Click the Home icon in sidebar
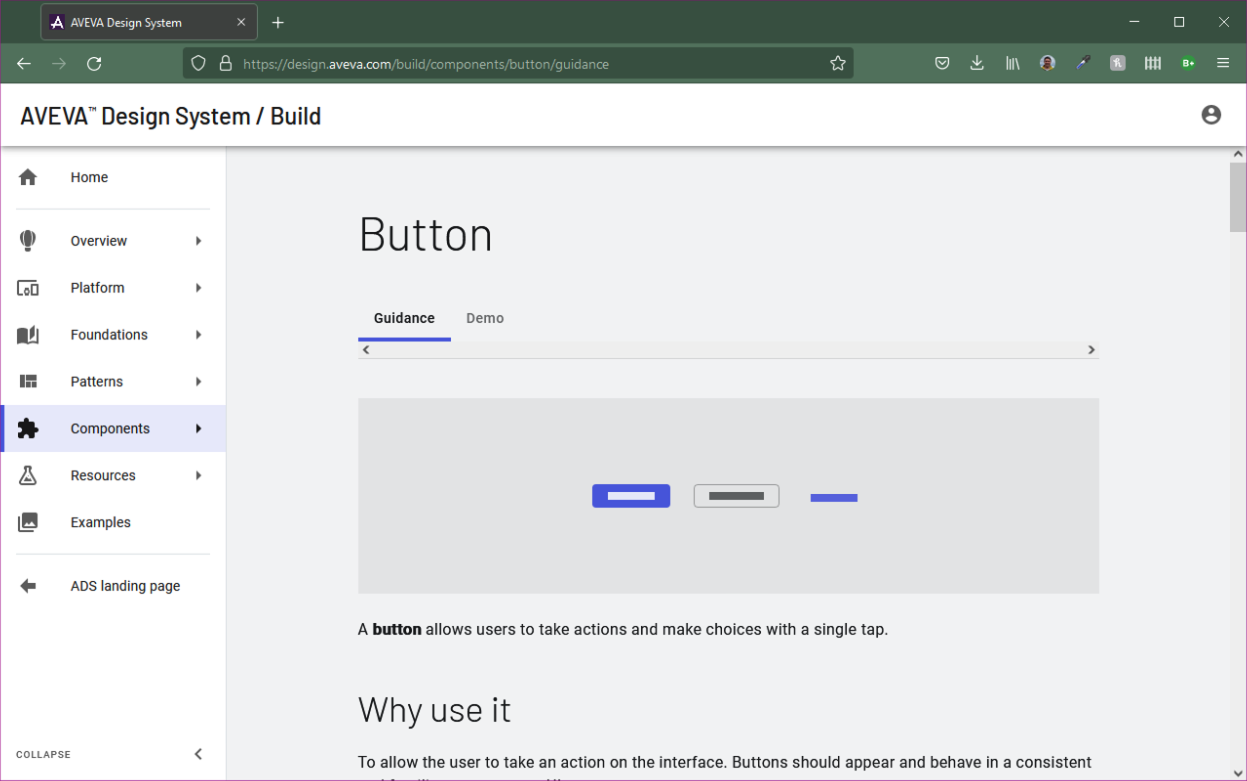The height and width of the screenshot is (781, 1247). [x=28, y=177]
